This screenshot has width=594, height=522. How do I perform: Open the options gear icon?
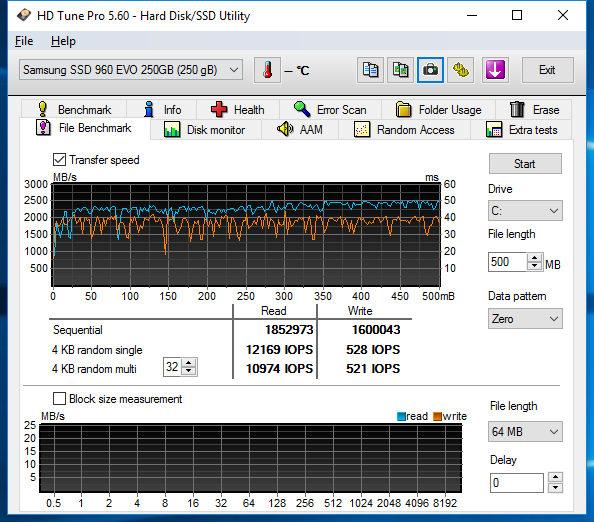coord(460,70)
